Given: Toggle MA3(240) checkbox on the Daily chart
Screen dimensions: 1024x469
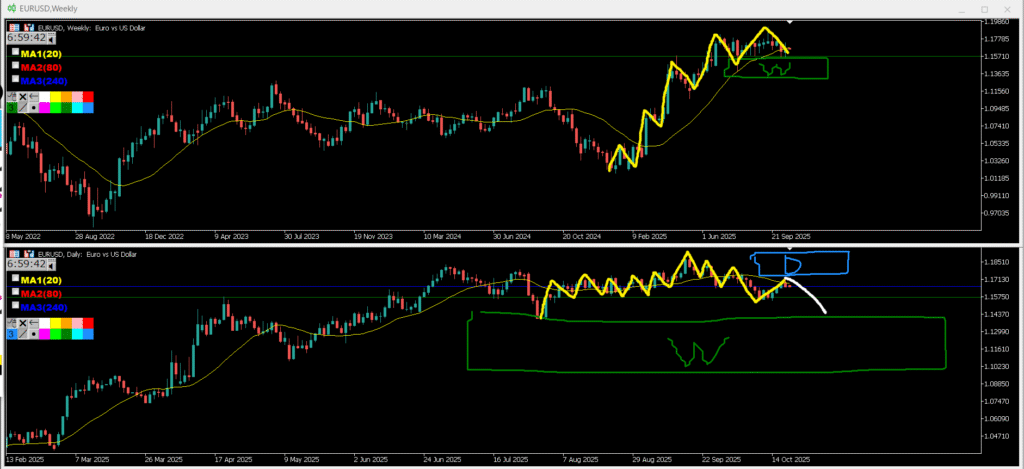Looking at the screenshot, I should pos(15,306).
